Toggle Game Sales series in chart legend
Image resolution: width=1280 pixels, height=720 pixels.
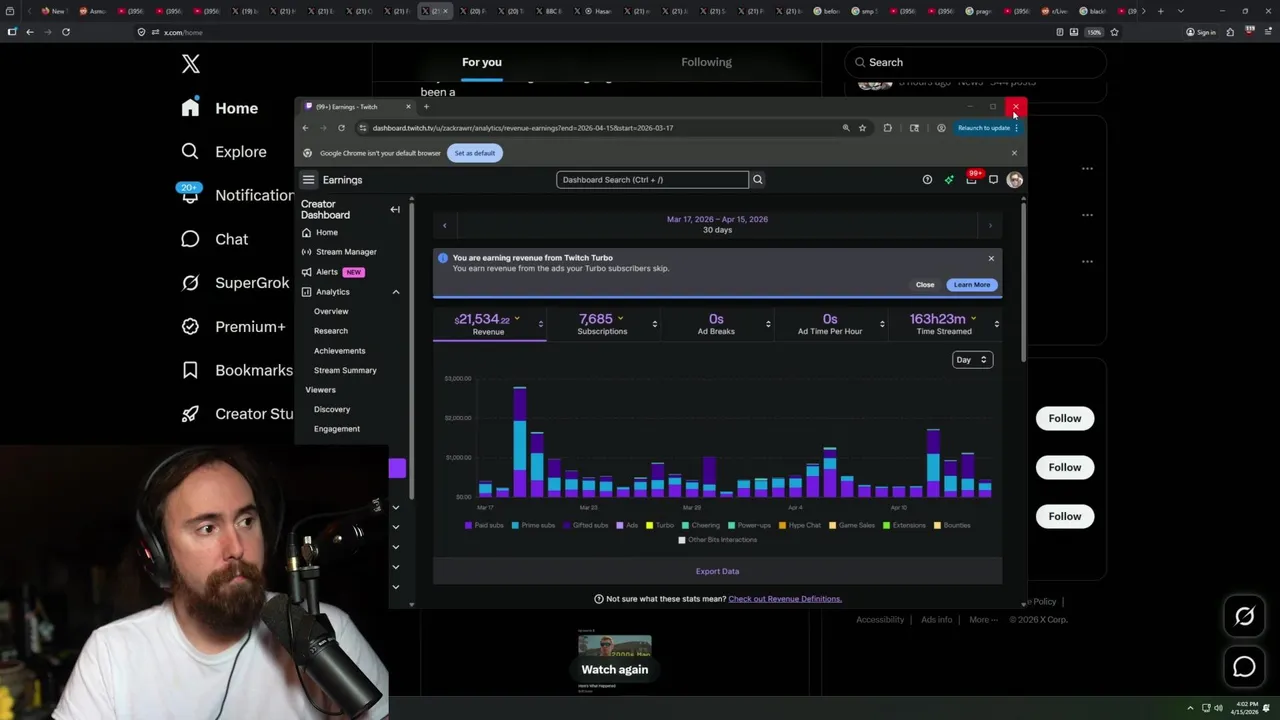(x=853, y=525)
